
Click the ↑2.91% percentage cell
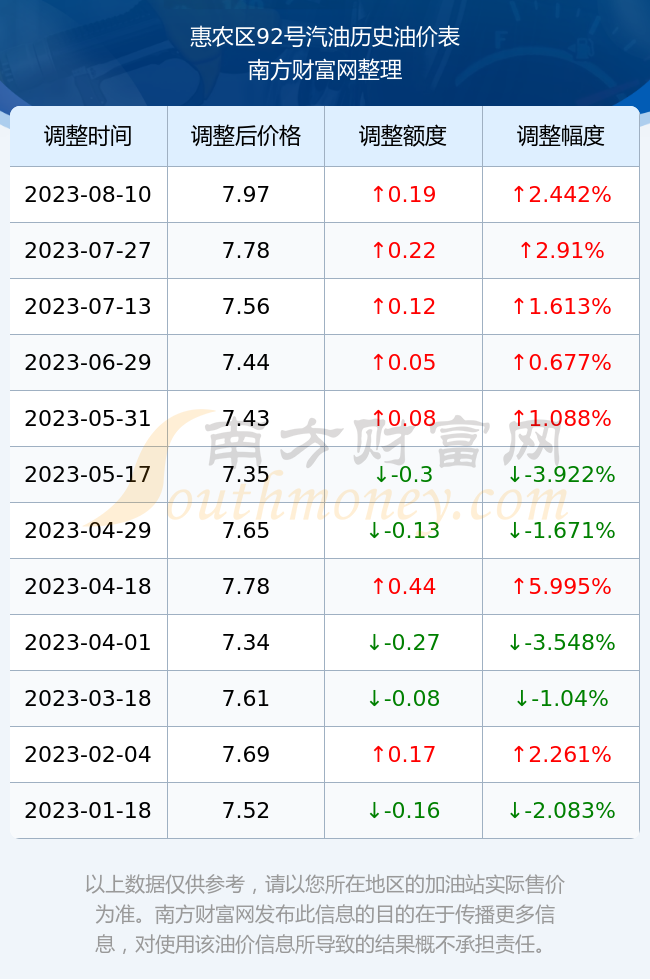[x=561, y=251]
